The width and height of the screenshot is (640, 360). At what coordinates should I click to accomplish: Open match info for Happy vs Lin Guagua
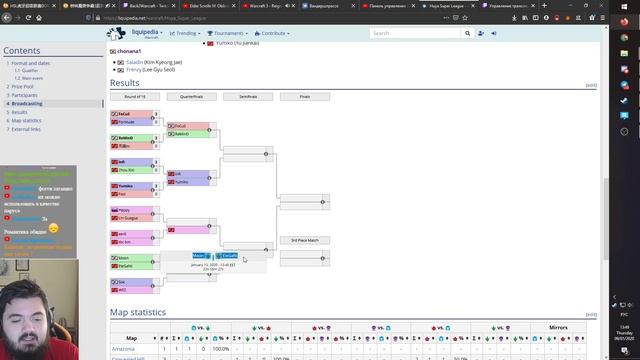click(153, 214)
